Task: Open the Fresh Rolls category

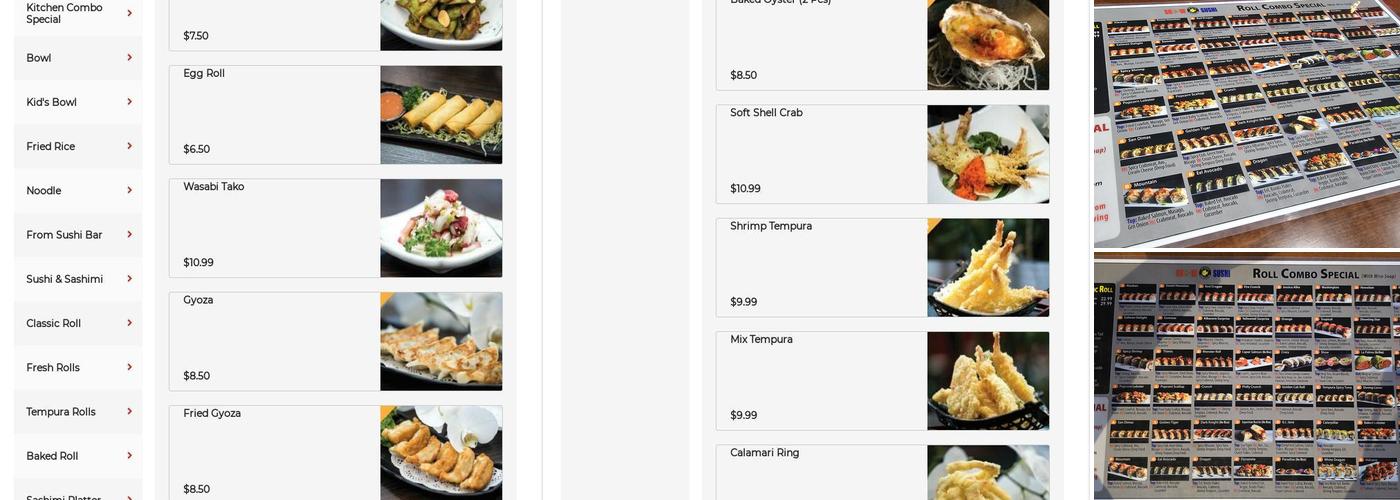Action: pos(78,367)
